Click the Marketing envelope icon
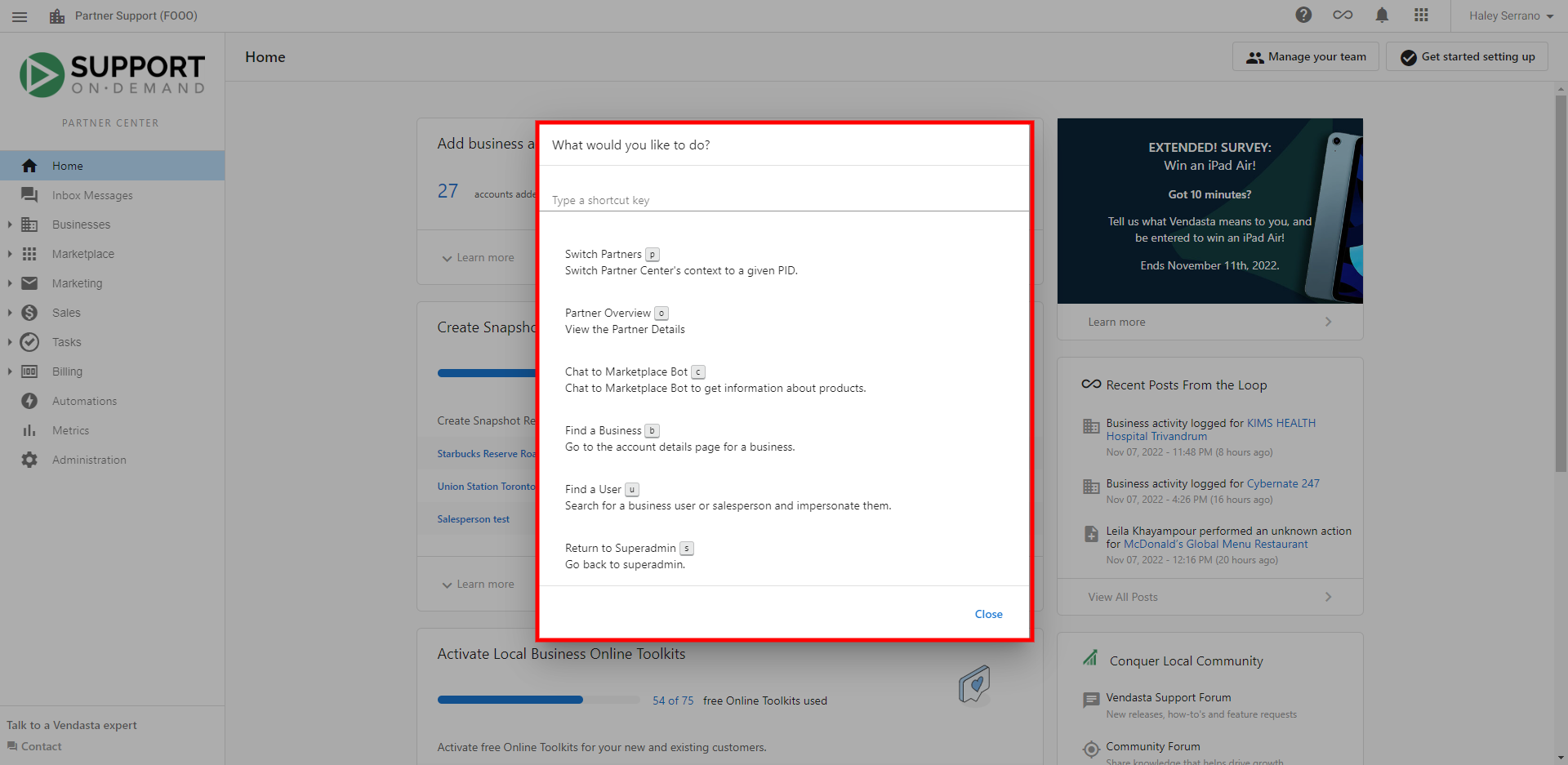Image resolution: width=1568 pixels, height=765 pixels. click(x=29, y=283)
